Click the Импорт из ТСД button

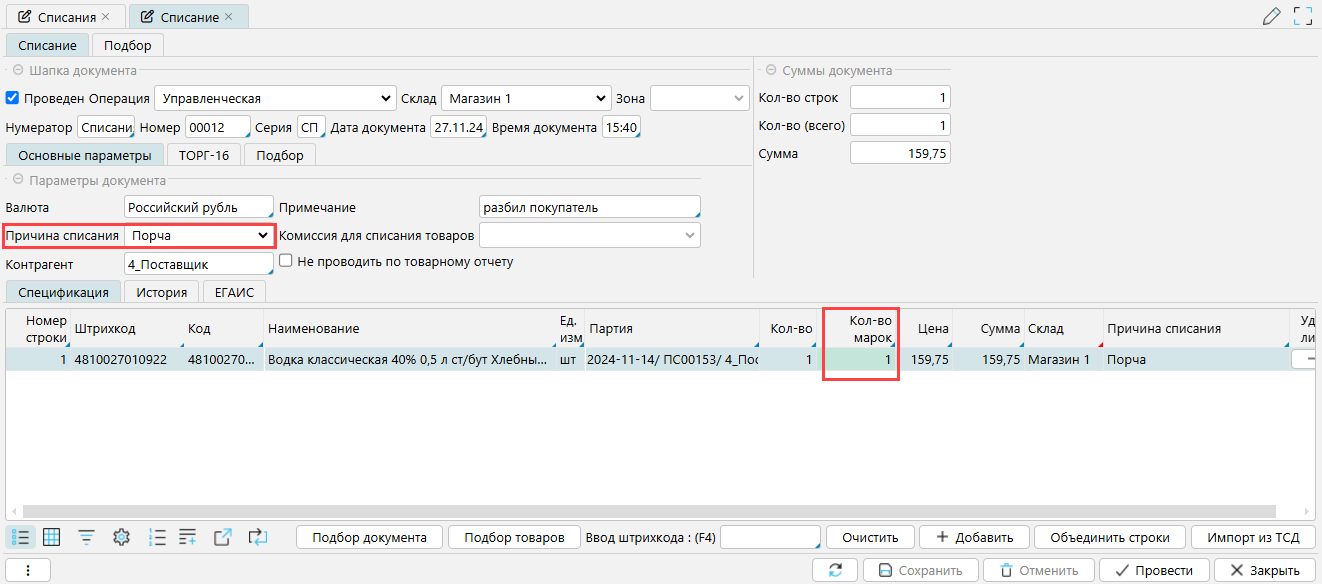pos(1253,537)
